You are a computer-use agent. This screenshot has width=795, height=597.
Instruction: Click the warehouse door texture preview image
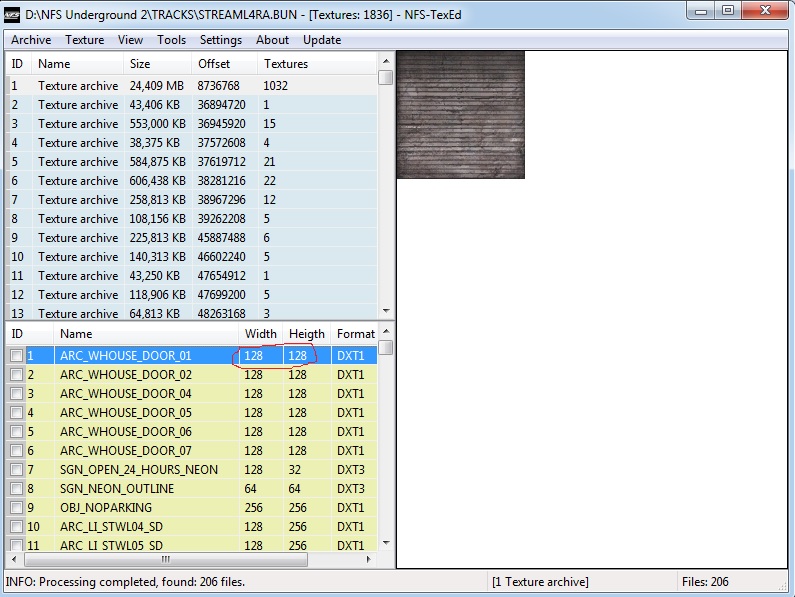(460, 115)
